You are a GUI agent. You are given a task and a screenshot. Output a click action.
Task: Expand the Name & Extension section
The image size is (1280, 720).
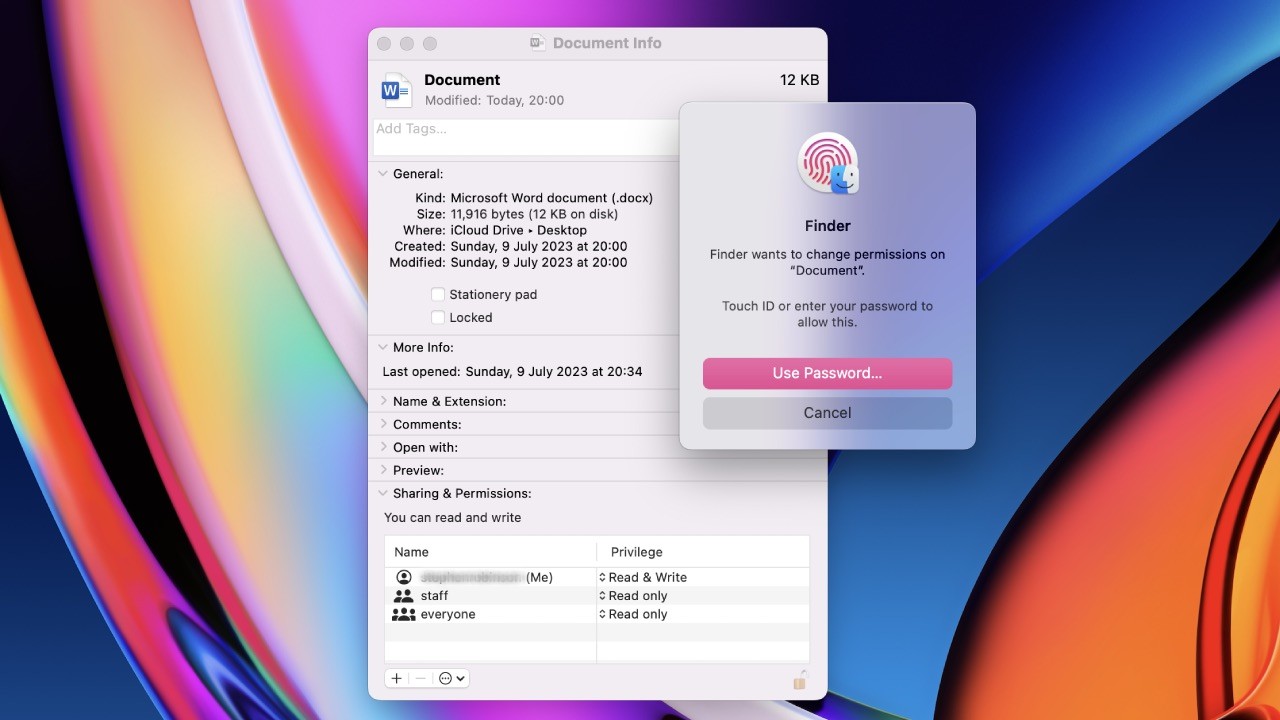click(382, 401)
